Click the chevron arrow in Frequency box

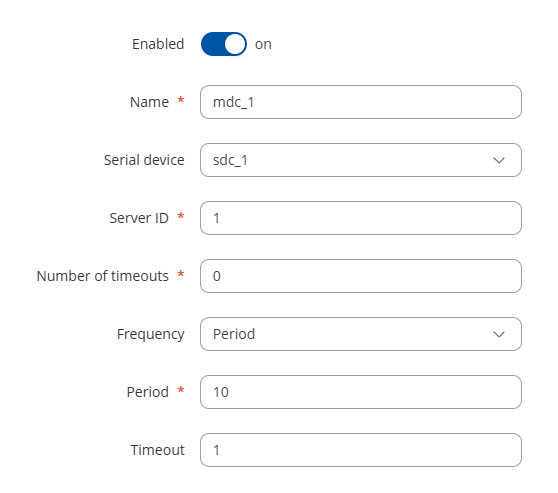pos(499,335)
